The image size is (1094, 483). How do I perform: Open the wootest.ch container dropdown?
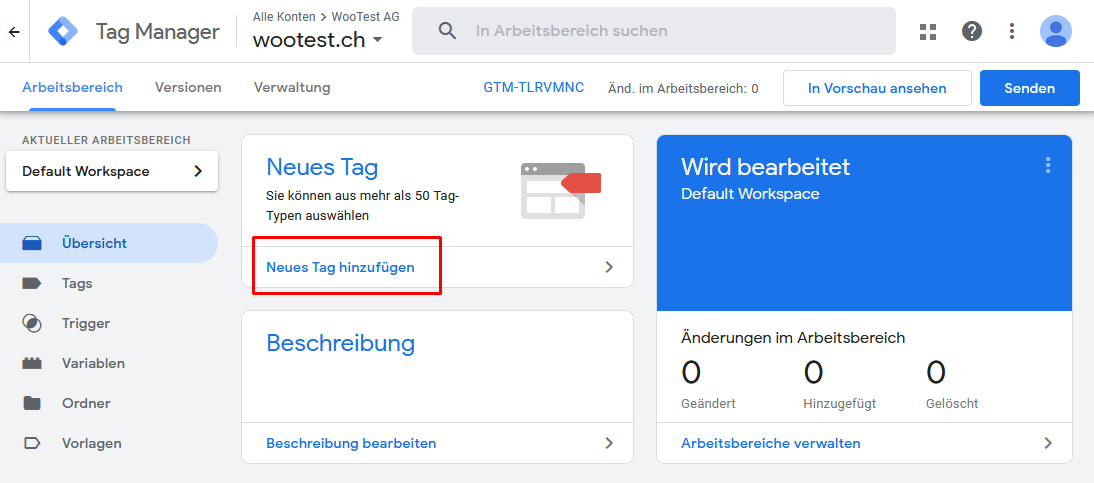tap(317, 40)
